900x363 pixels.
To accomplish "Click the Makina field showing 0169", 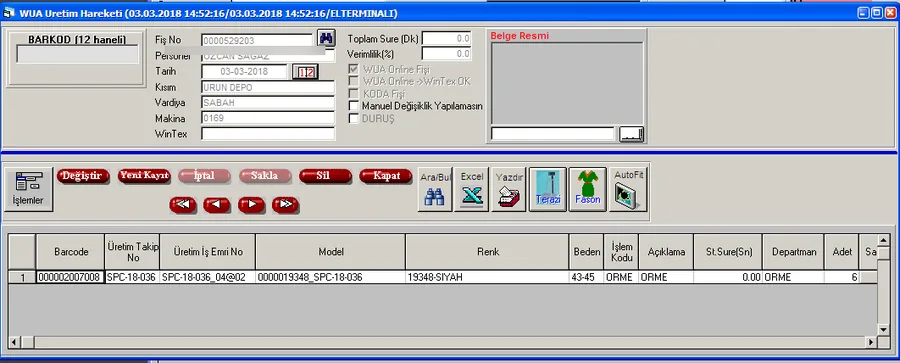I will [268, 118].
